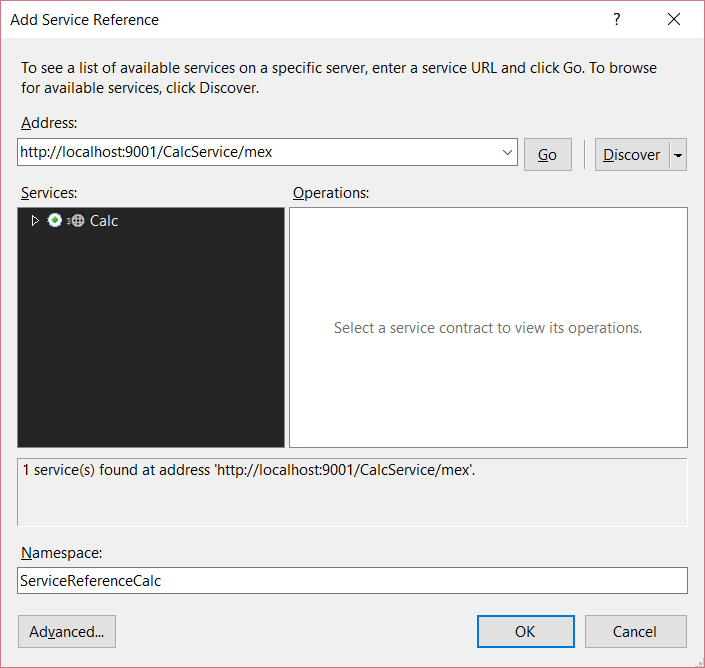
Task: Click the Operations pane placeholder text
Action: 488,328
